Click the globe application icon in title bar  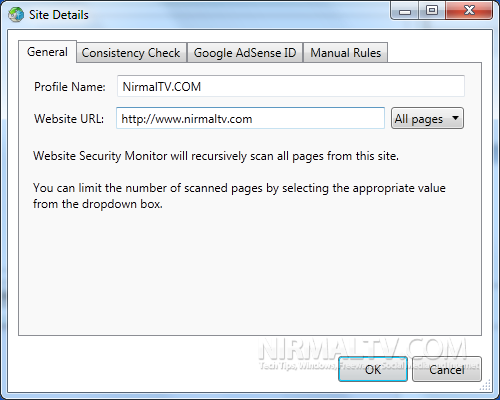click(x=16, y=15)
